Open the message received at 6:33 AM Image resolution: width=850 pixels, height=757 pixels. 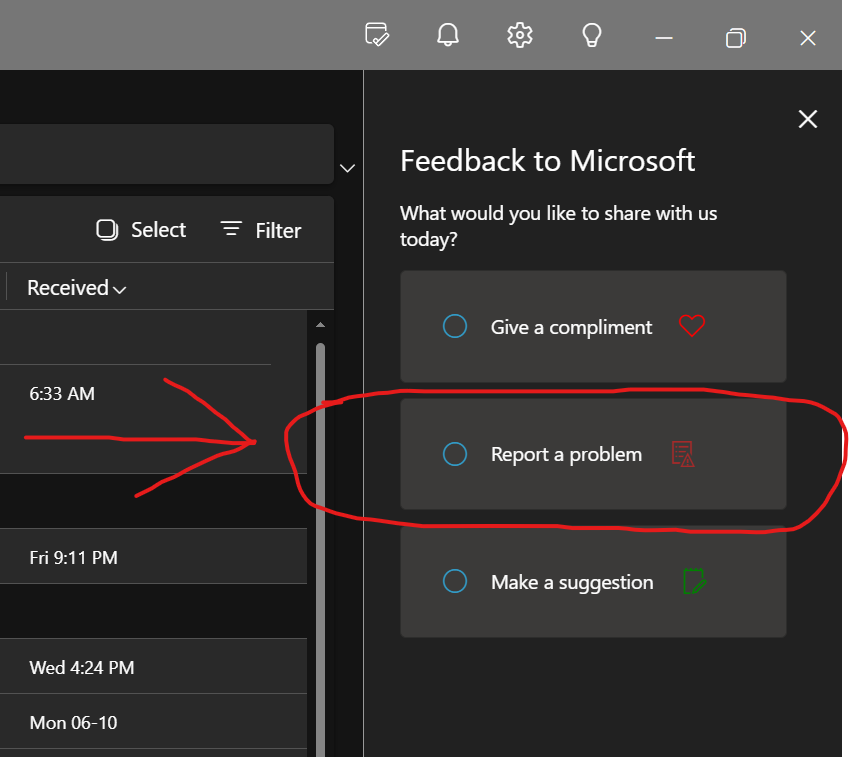coord(153,419)
